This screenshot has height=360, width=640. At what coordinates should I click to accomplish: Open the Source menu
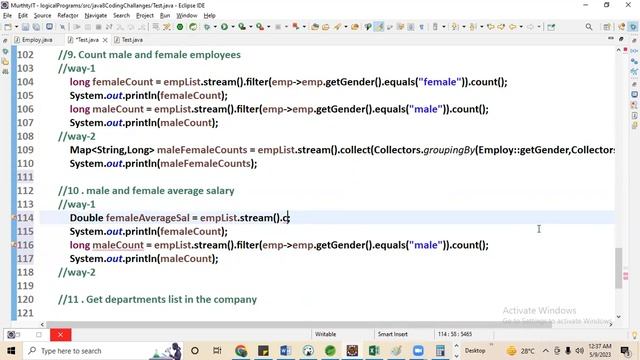click(42, 16)
